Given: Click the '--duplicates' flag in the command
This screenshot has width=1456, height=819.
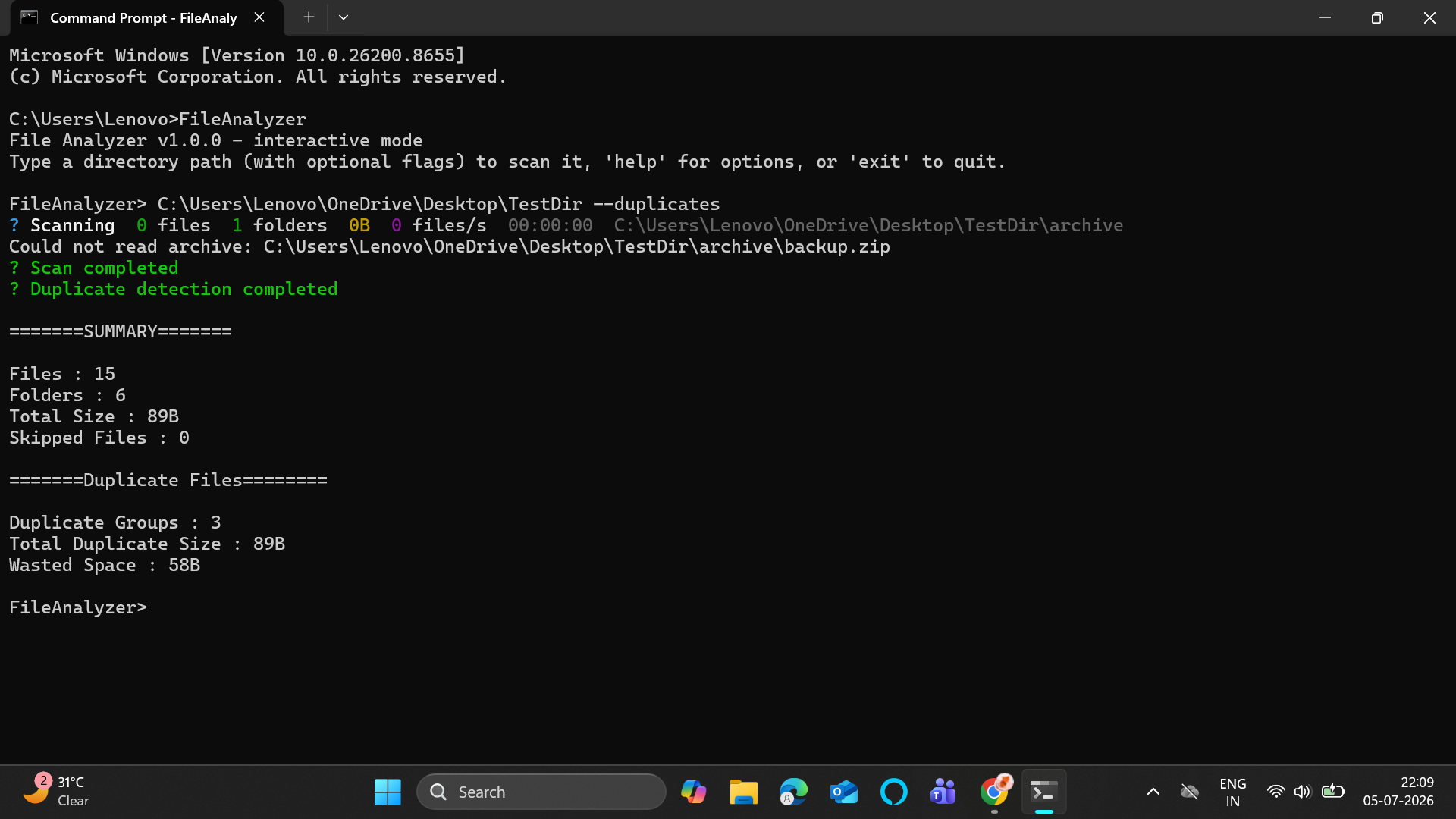Looking at the screenshot, I should (x=657, y=204).
